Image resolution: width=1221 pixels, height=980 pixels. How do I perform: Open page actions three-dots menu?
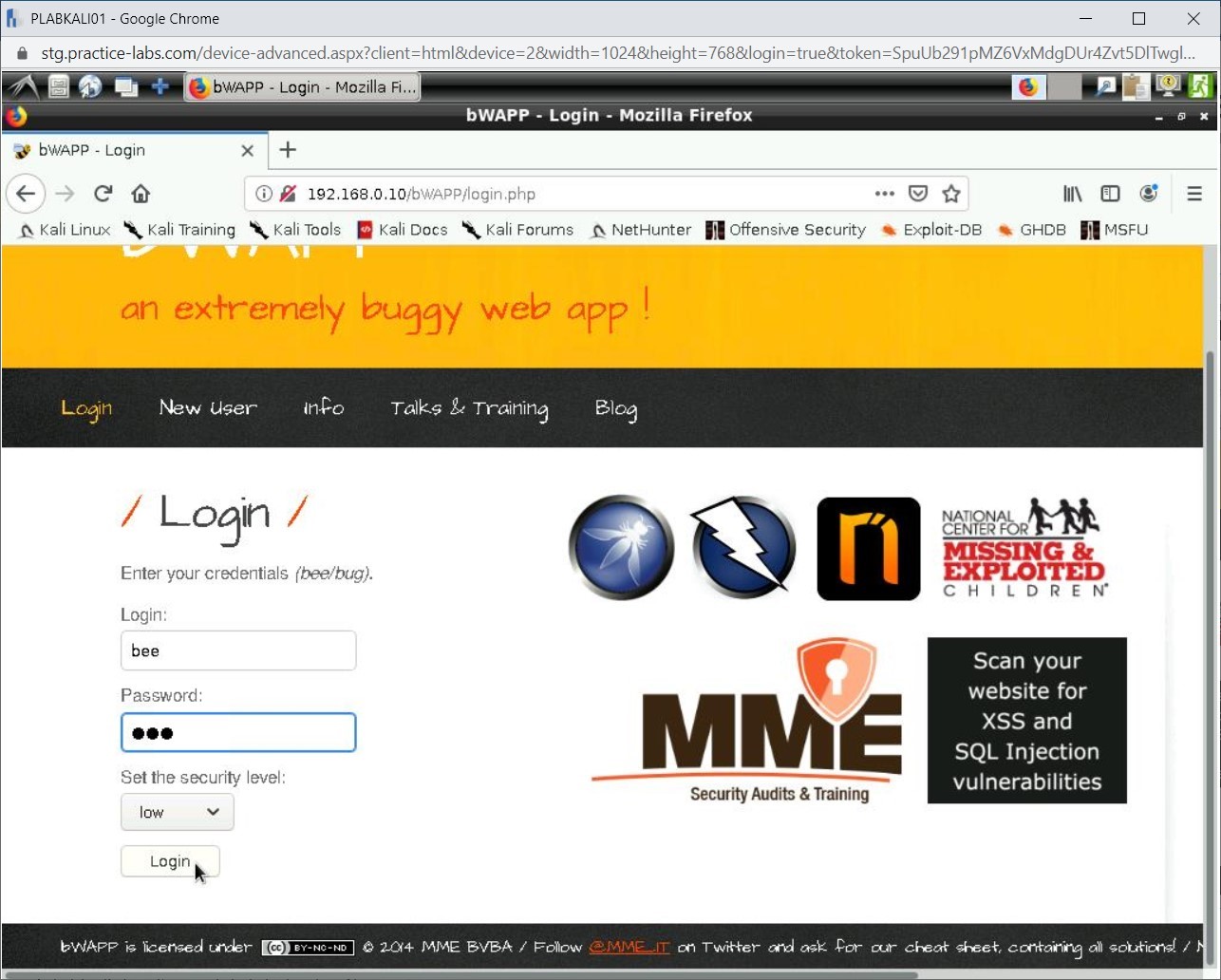click(884, 194)
